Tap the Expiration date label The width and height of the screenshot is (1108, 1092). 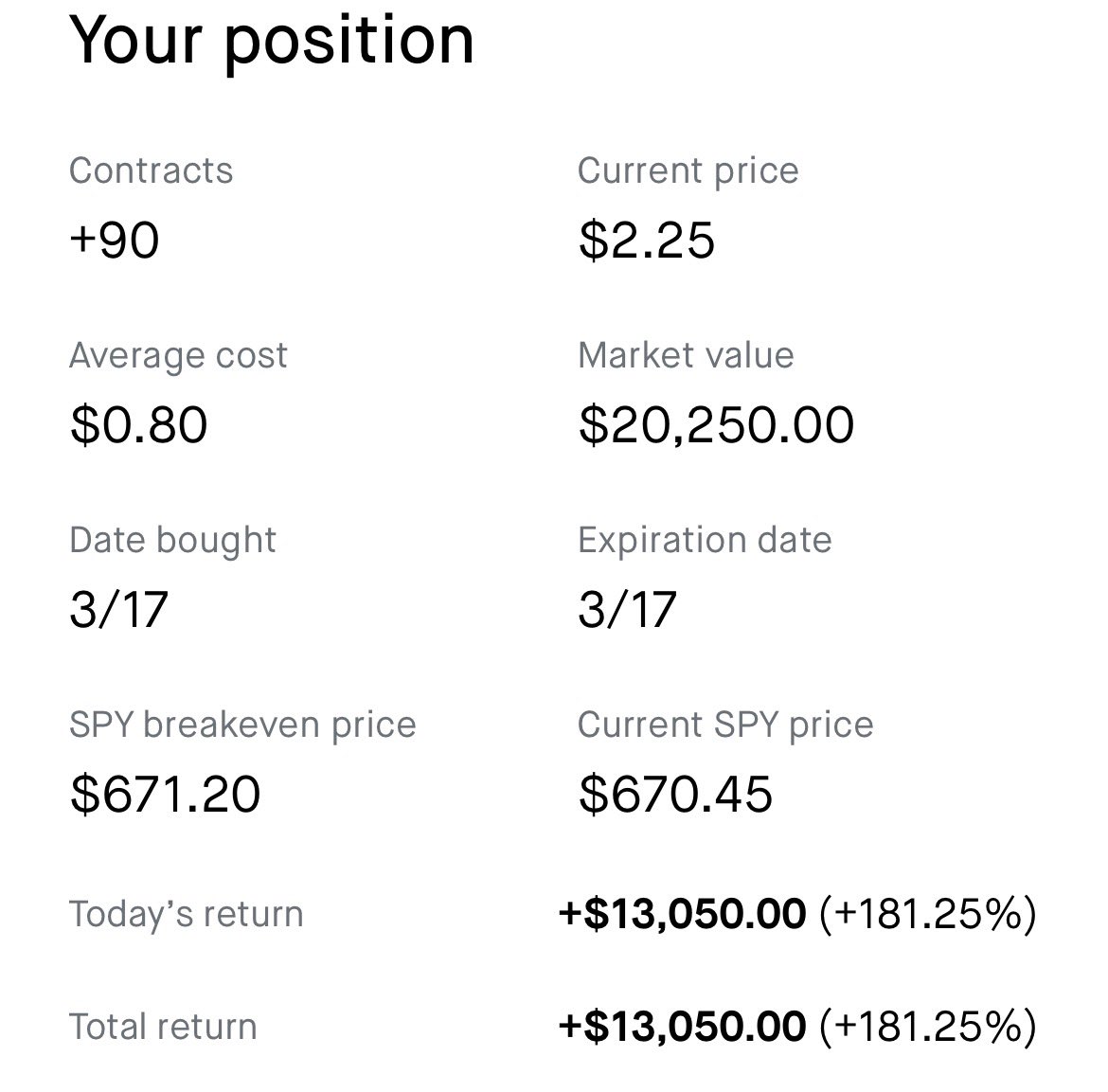click(x=705, y=540)
